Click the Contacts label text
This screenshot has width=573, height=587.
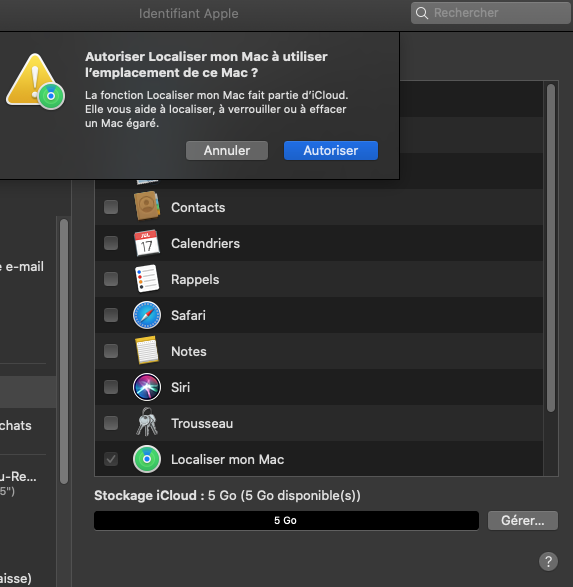[x=198, y=207]
